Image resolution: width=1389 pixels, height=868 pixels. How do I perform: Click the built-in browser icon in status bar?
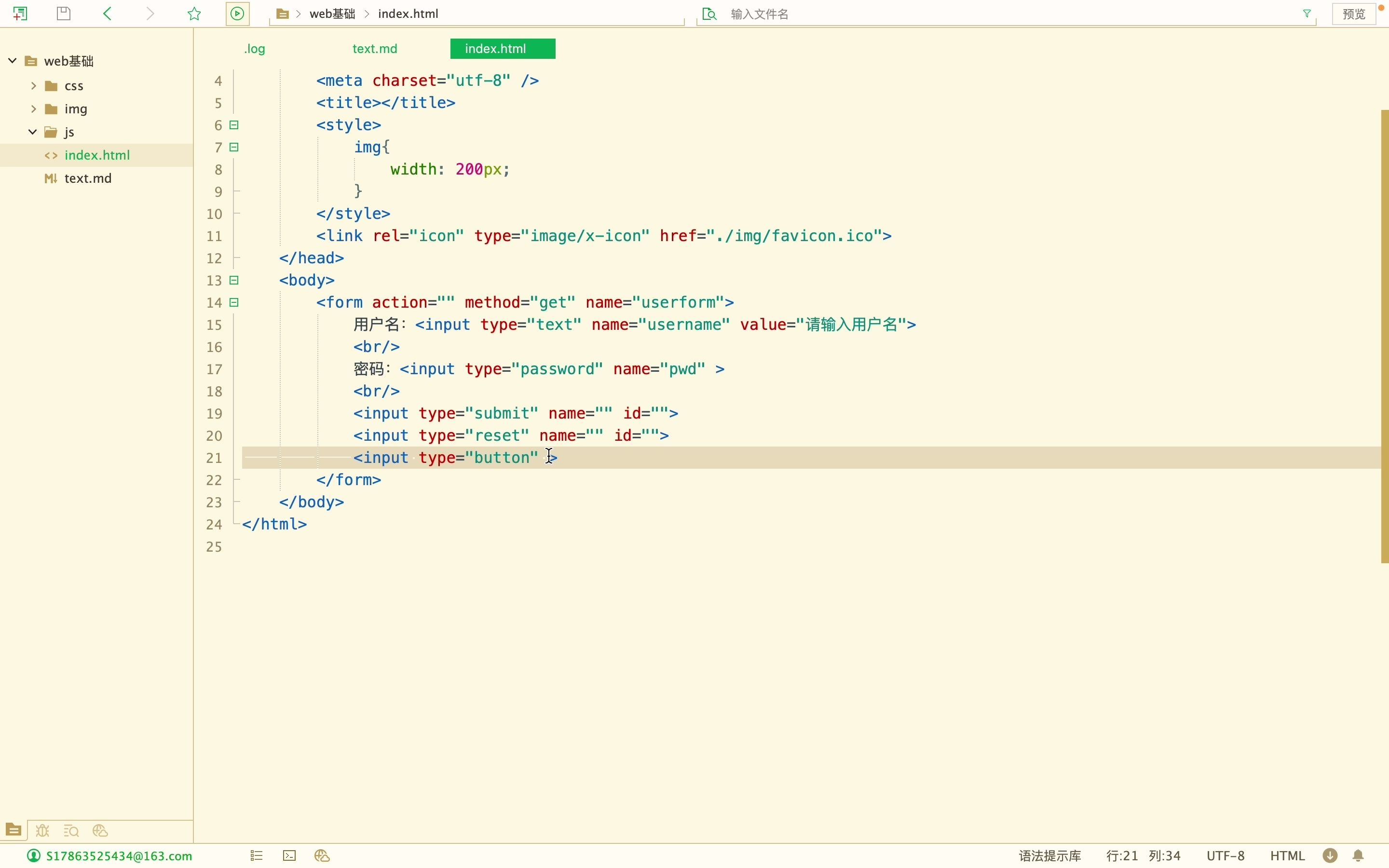click(x=323, y=856)
